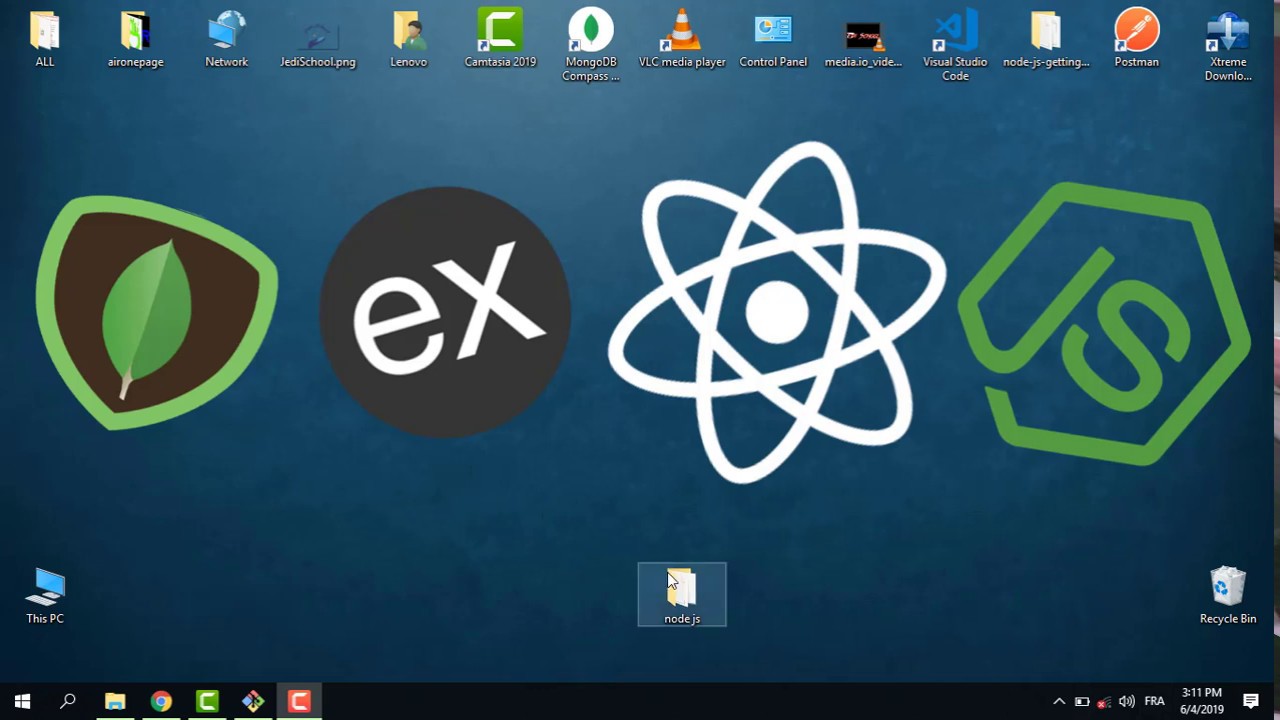Switch the FRA input language indicator
This screenshot has height=720, width=1280.
(x=1154, y=701)
